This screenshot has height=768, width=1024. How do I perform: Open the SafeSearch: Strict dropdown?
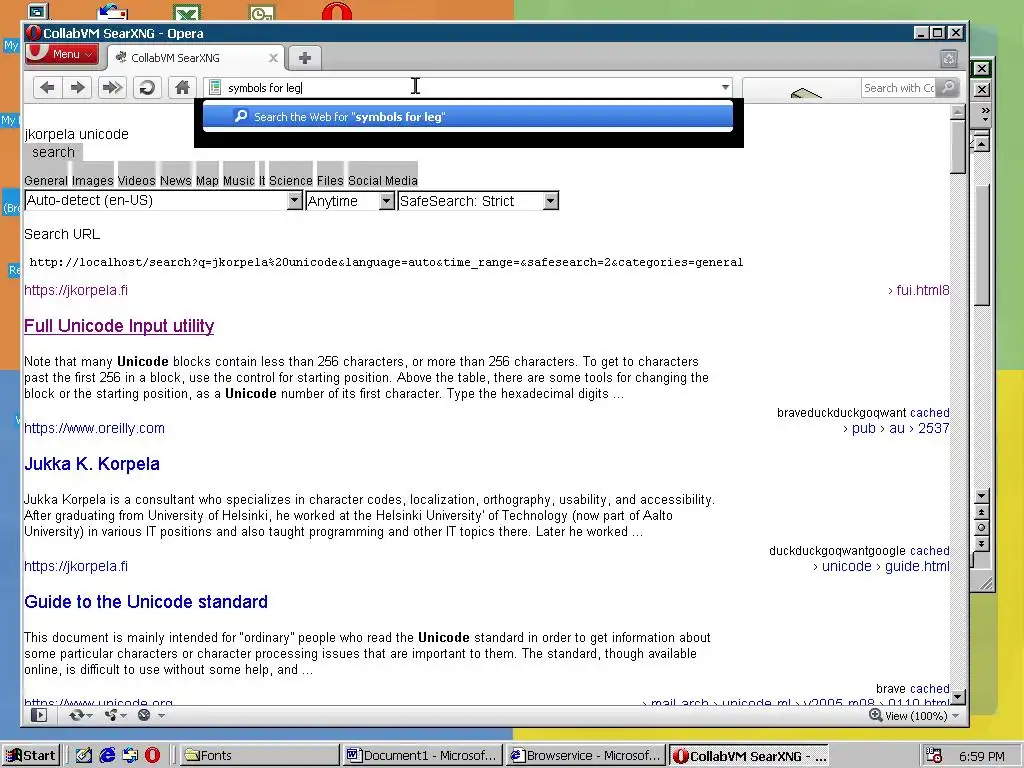[x=478, y=200]
